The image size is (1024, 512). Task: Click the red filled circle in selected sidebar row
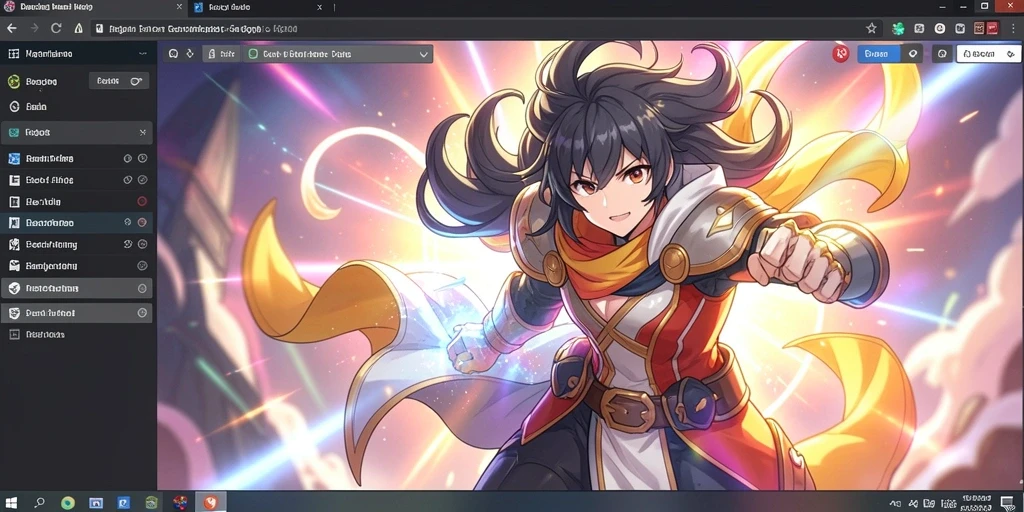(142, 223)
